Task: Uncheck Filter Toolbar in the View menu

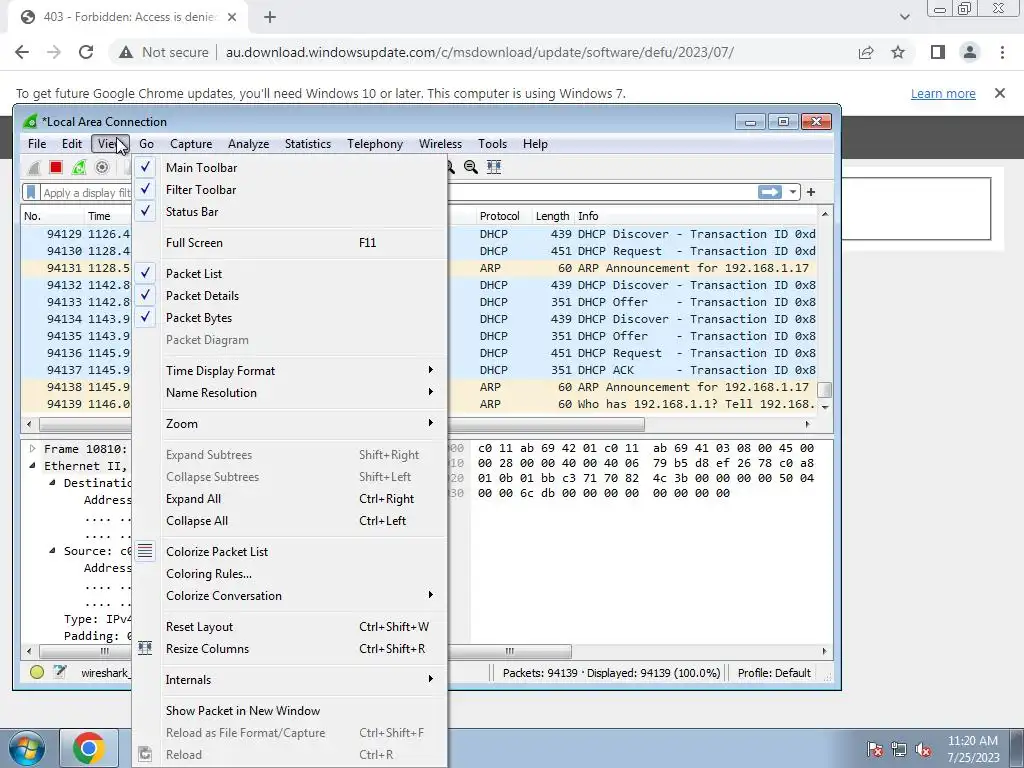Action: 290,189
